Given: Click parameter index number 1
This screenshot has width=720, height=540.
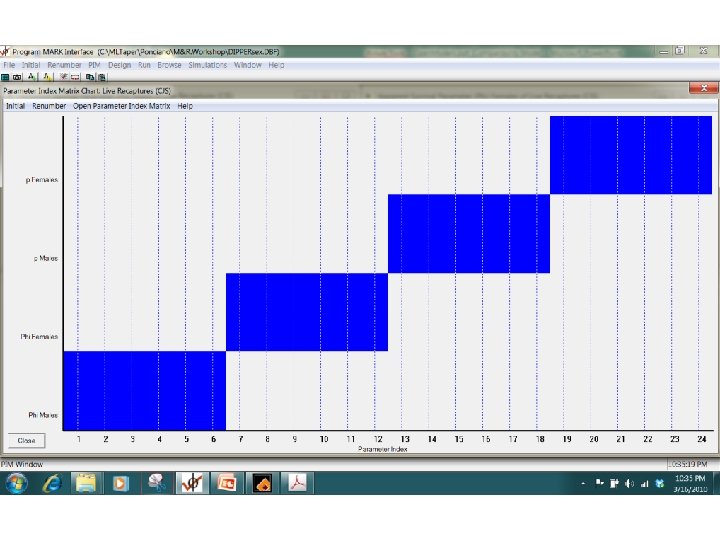Looking at the screenshot, I should 79,439.
